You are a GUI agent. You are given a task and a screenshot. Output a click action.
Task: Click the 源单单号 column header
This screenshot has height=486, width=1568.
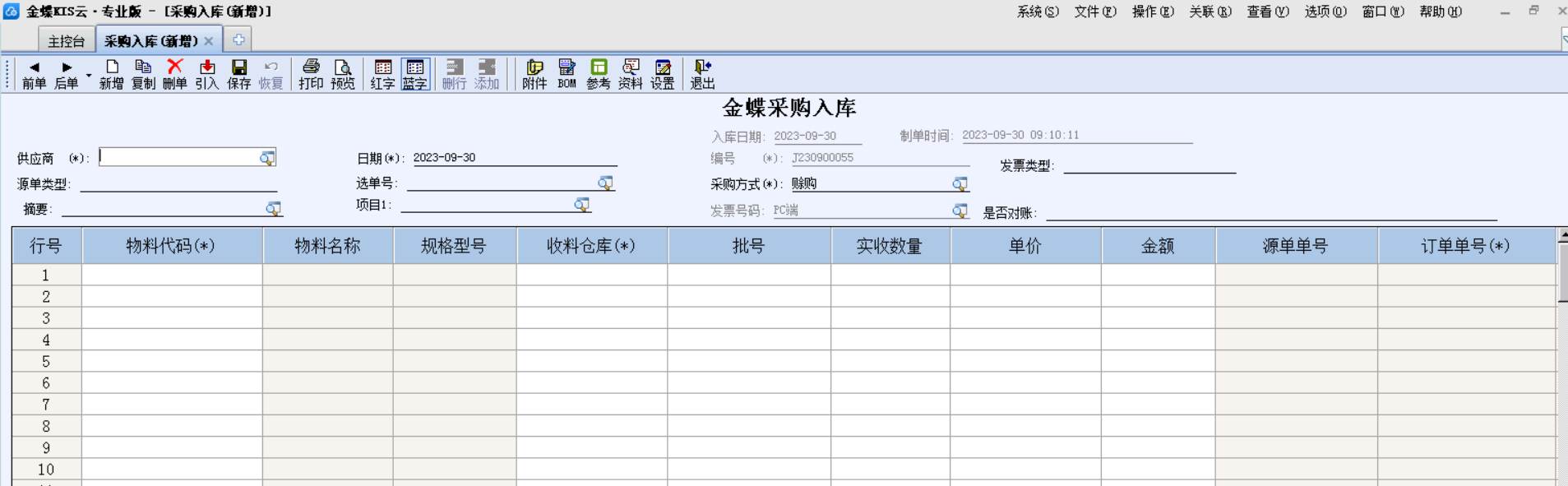tap(1297, 246)
